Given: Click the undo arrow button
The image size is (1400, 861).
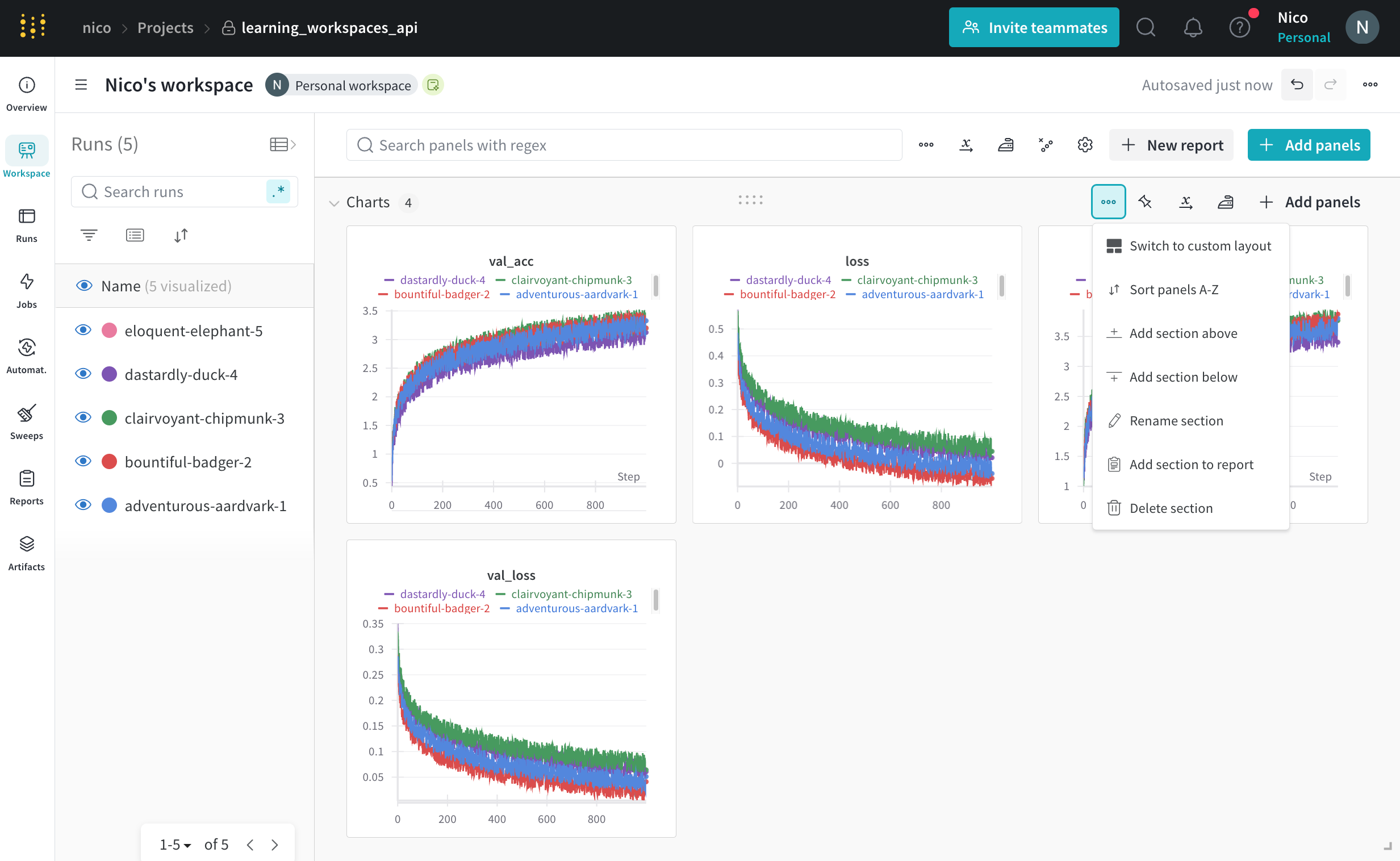Looking at the screenshot, I should point(1297,85).
